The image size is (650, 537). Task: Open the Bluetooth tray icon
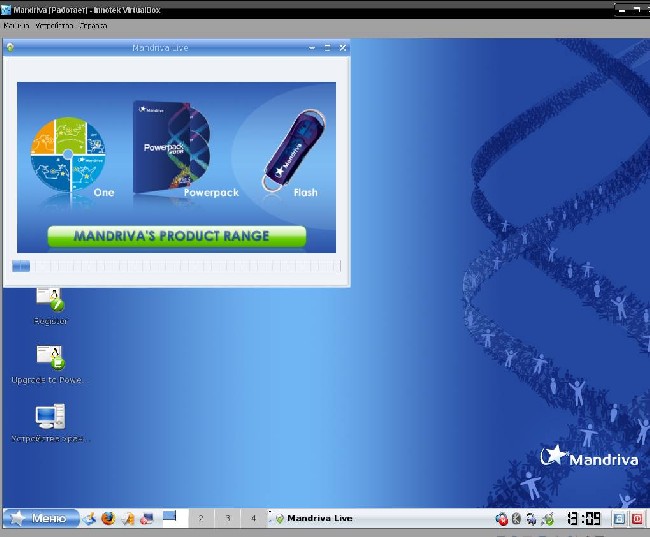point(516,518)
